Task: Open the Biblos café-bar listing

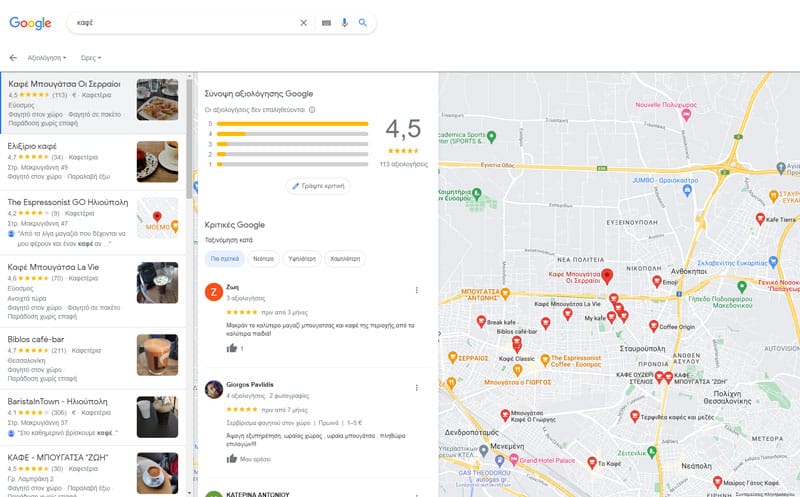Action: point(93,358)
